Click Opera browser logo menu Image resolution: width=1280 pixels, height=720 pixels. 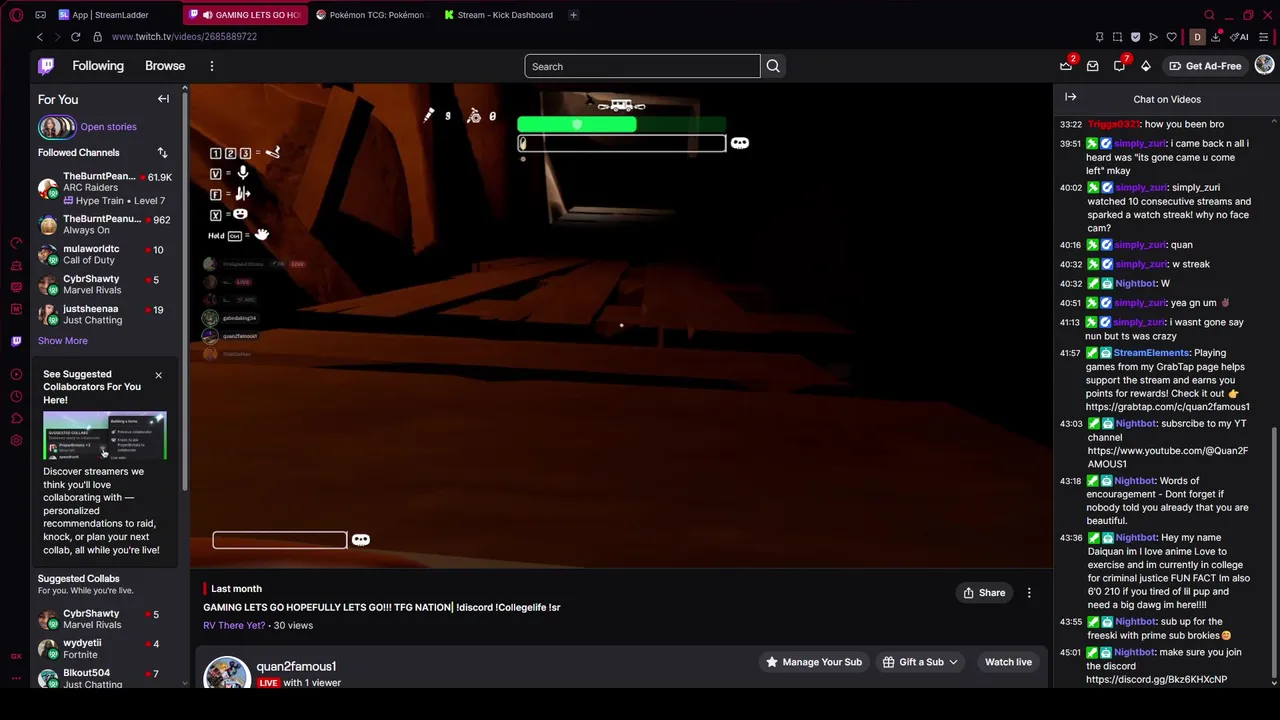(x=16, y=15)
